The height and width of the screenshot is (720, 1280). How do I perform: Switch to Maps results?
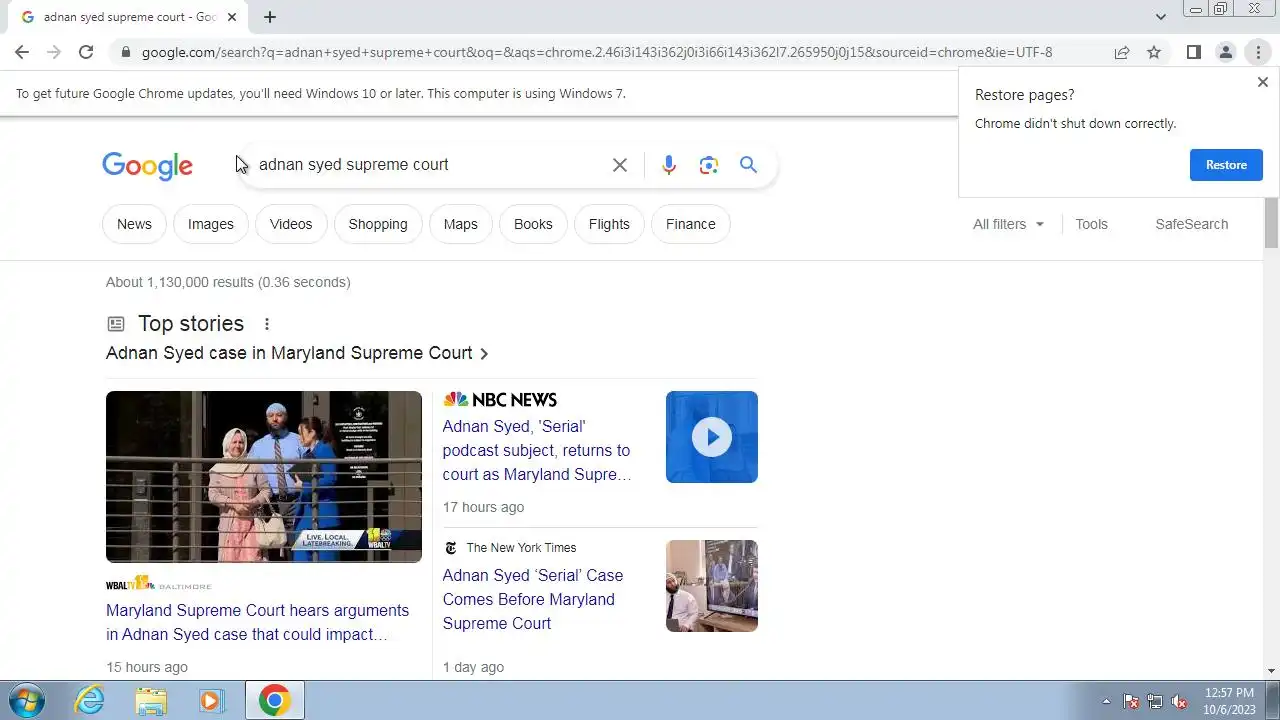tap(461, 224)
